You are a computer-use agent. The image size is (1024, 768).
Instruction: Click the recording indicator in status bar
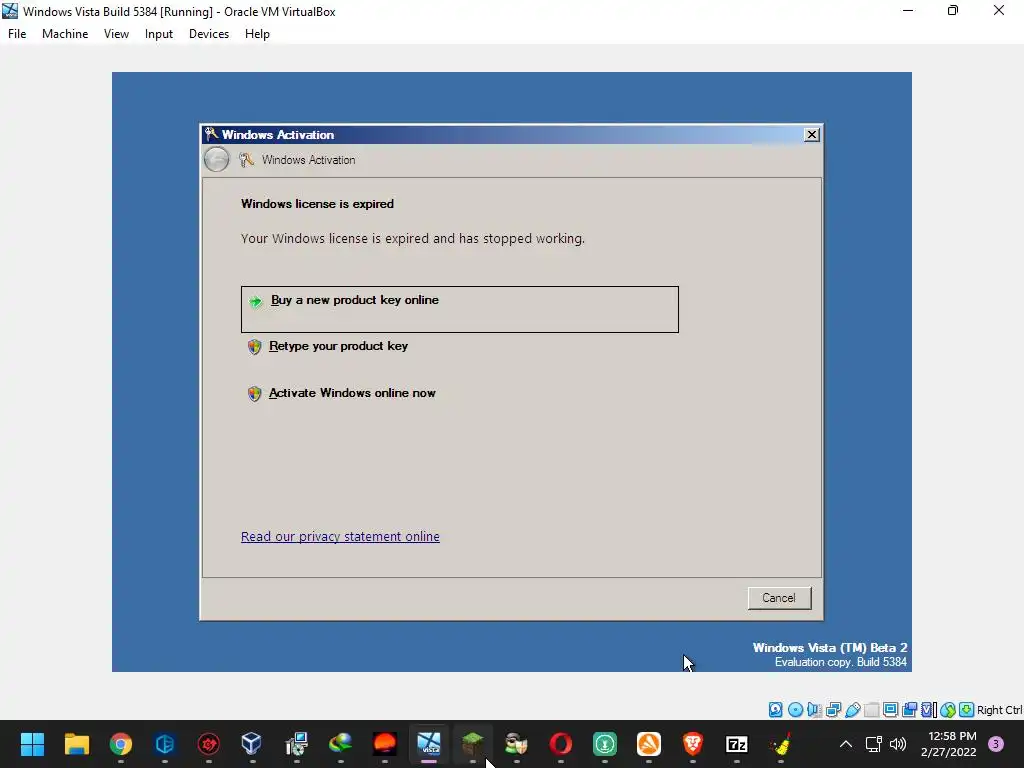(909, 710)
